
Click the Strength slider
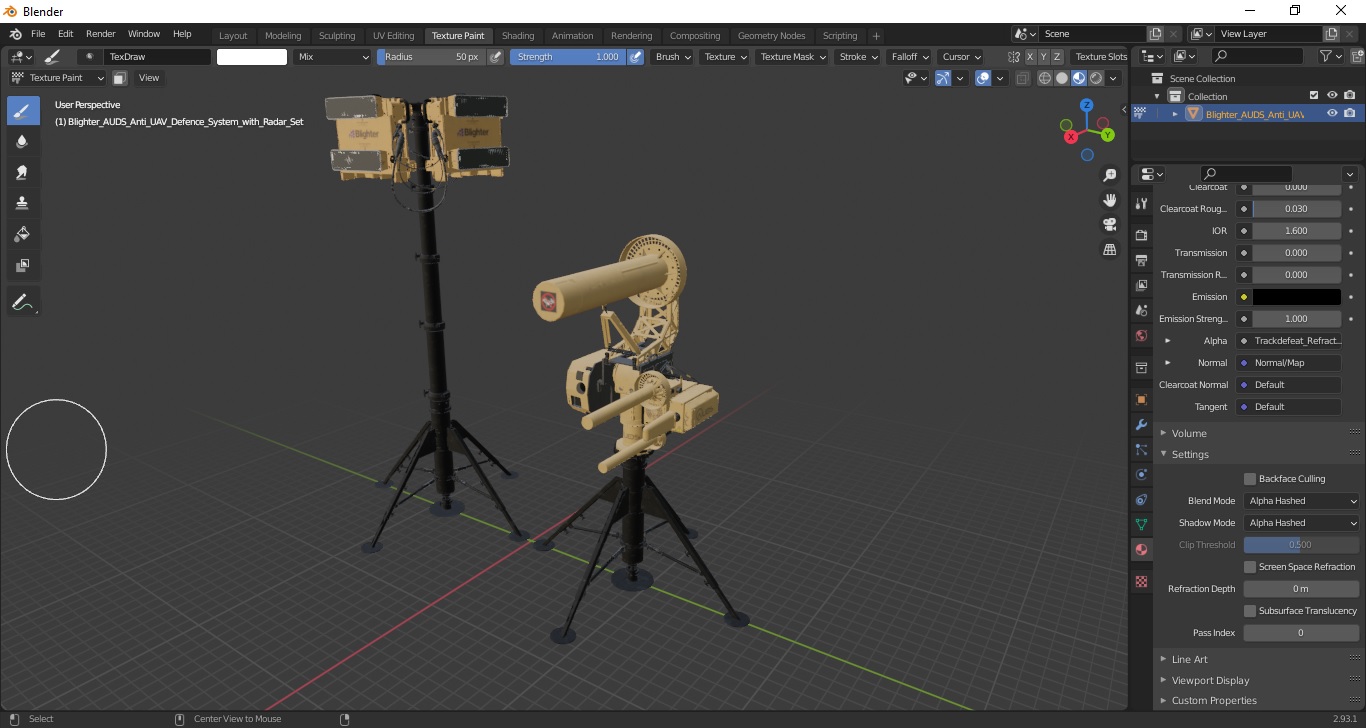click(x=568, y=57)
